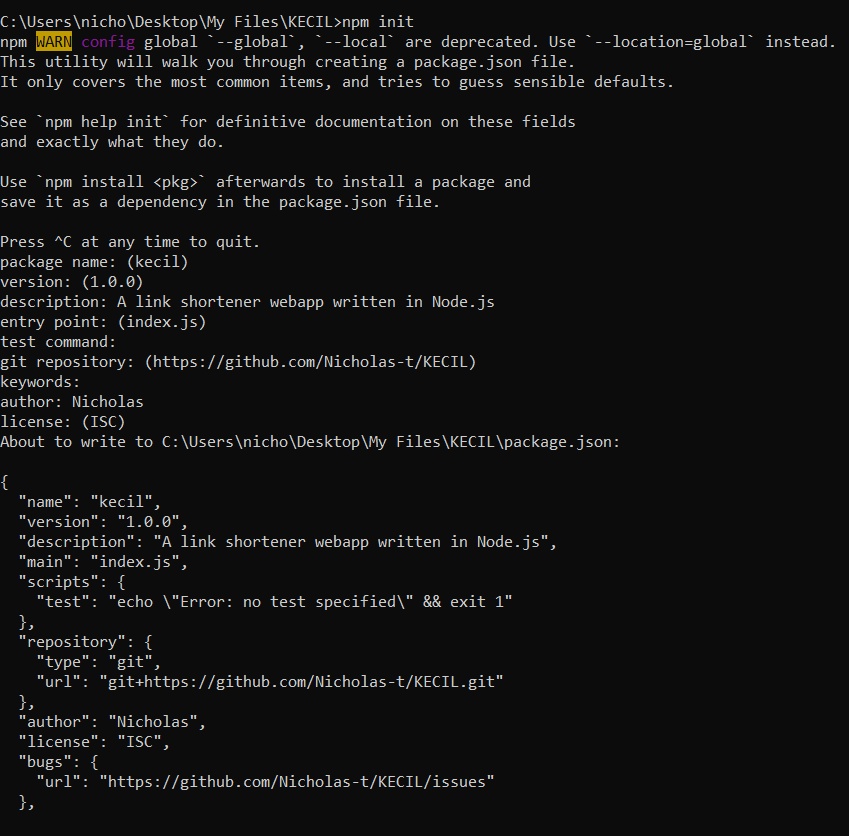Click the "name": "kecil" JSON line

[x=90, y=501]
